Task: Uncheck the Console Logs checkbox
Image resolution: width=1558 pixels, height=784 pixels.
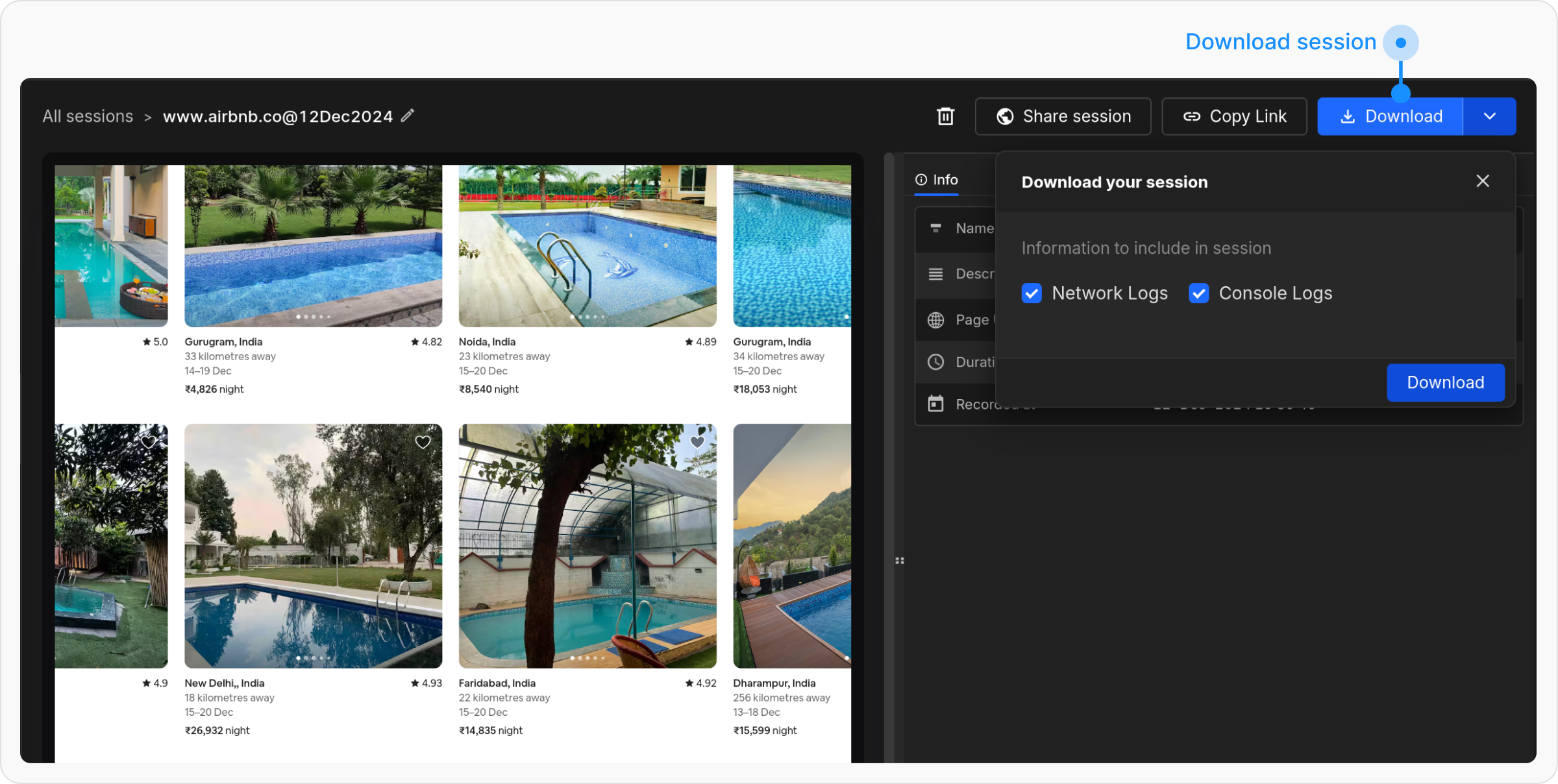Action: tap(1198, 293)
